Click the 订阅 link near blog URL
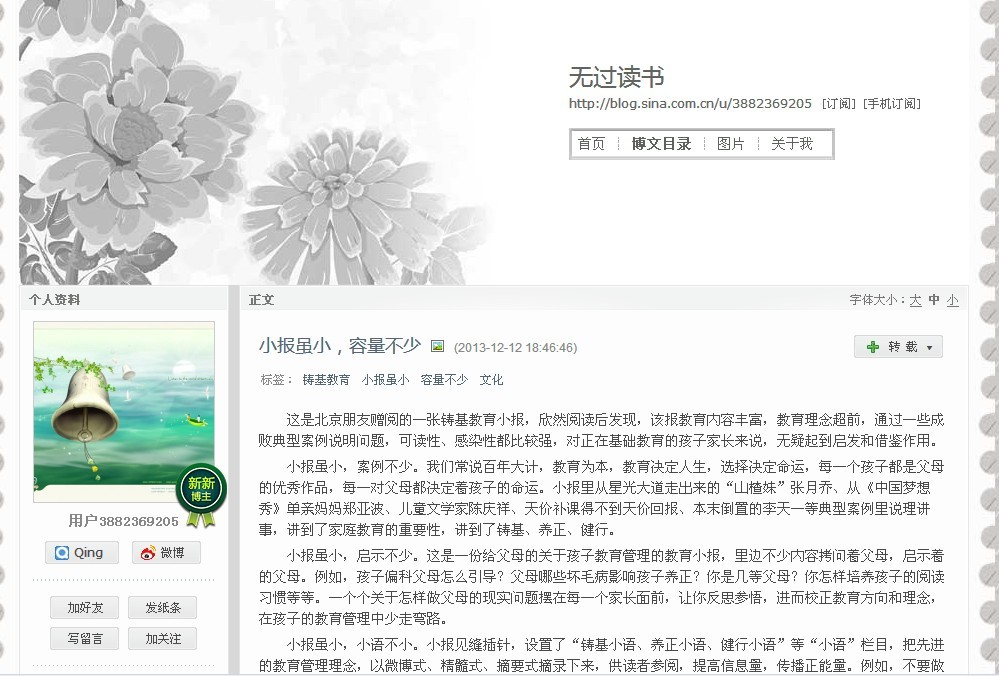Image resolution: width=999 pixels, height=676 pixels. click(x=838, y=104)
